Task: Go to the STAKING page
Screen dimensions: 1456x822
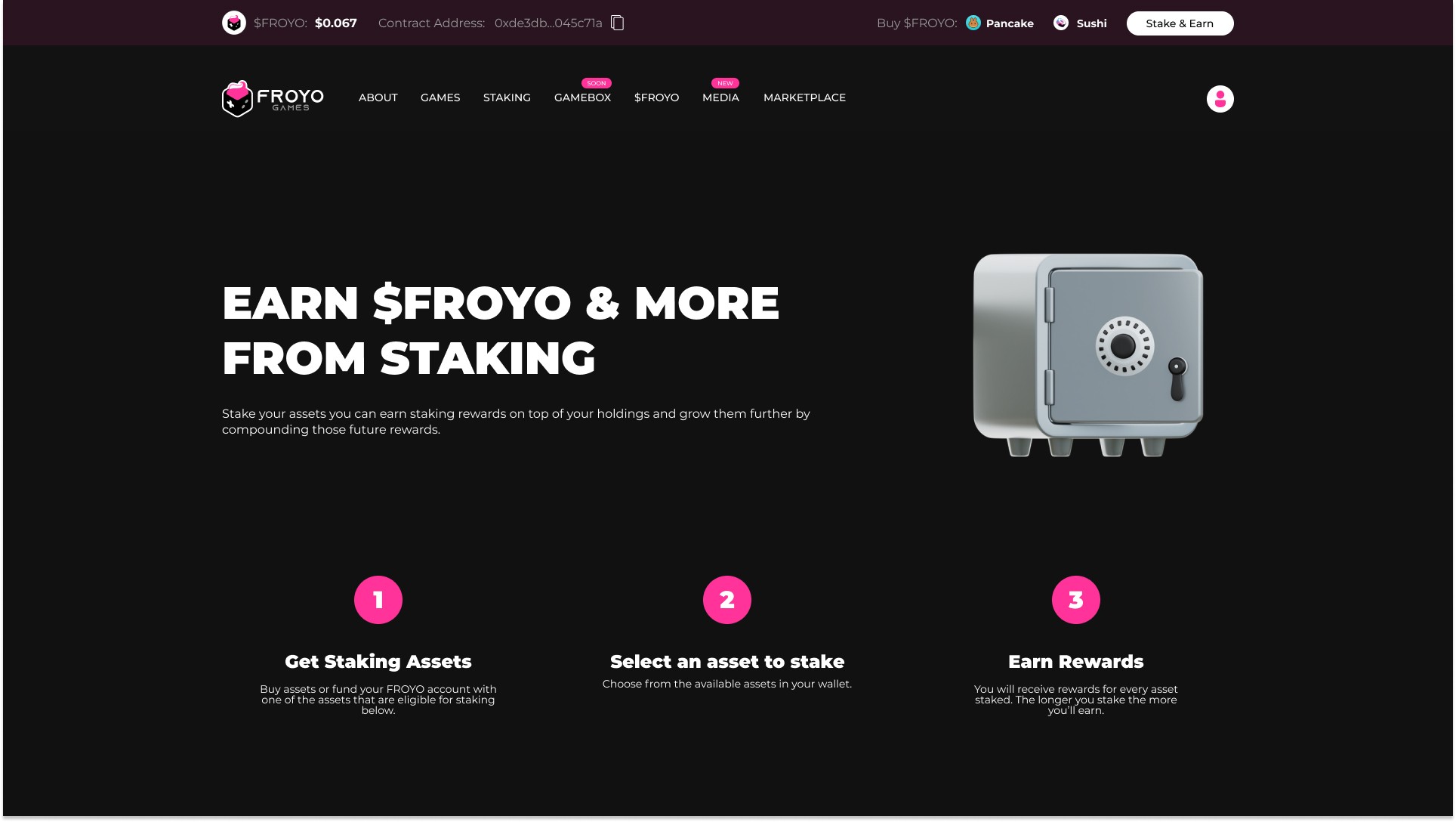Action: [507, 97]
